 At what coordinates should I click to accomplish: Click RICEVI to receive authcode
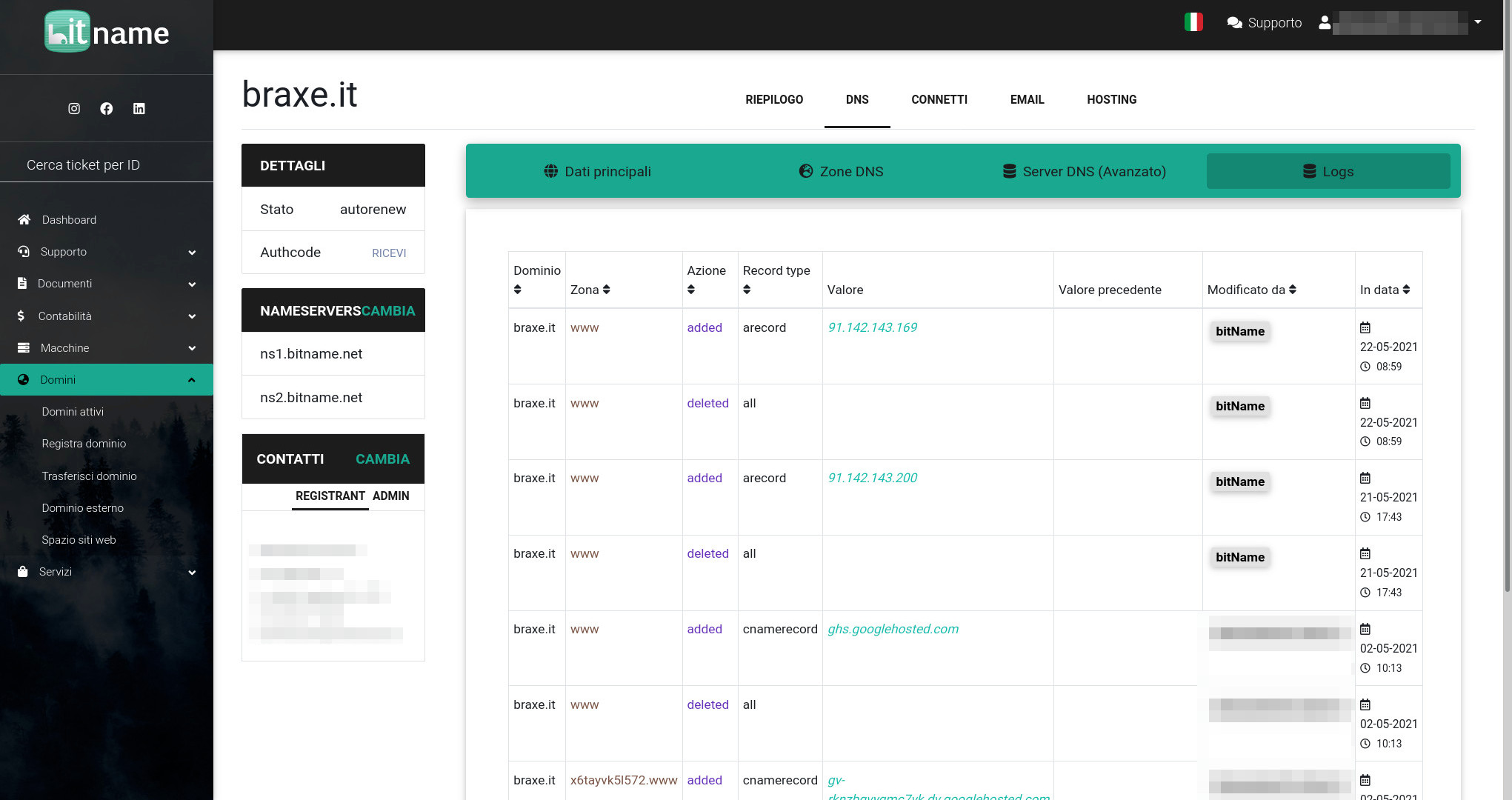389,253
